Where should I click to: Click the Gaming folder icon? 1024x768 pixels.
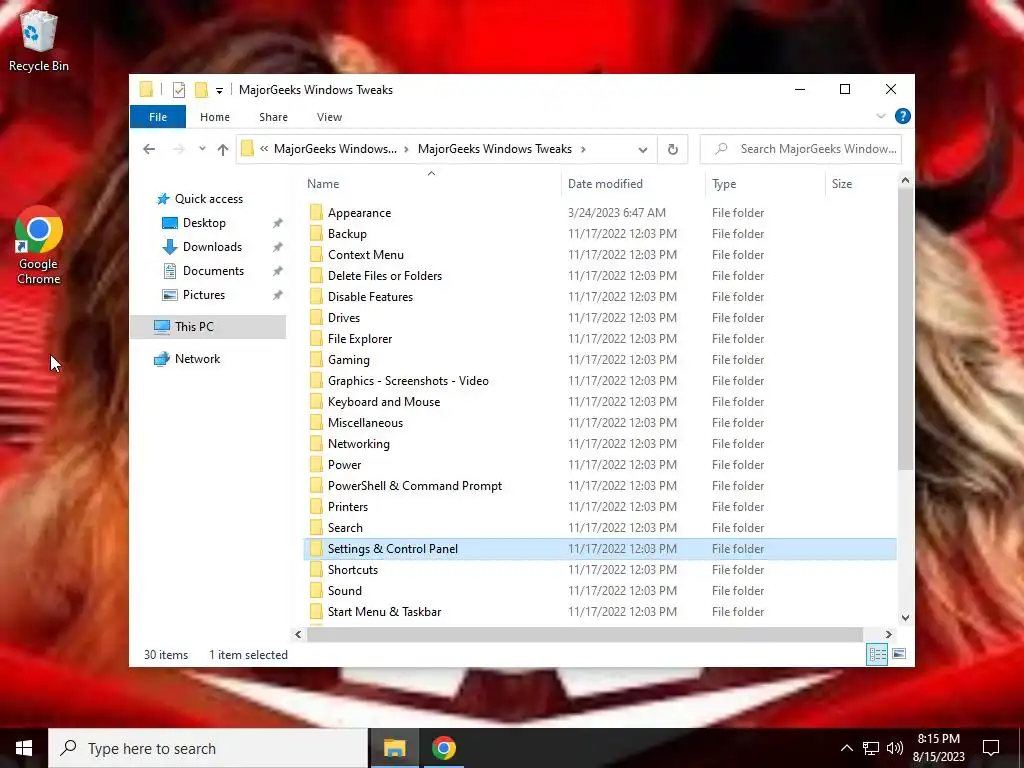316,359
